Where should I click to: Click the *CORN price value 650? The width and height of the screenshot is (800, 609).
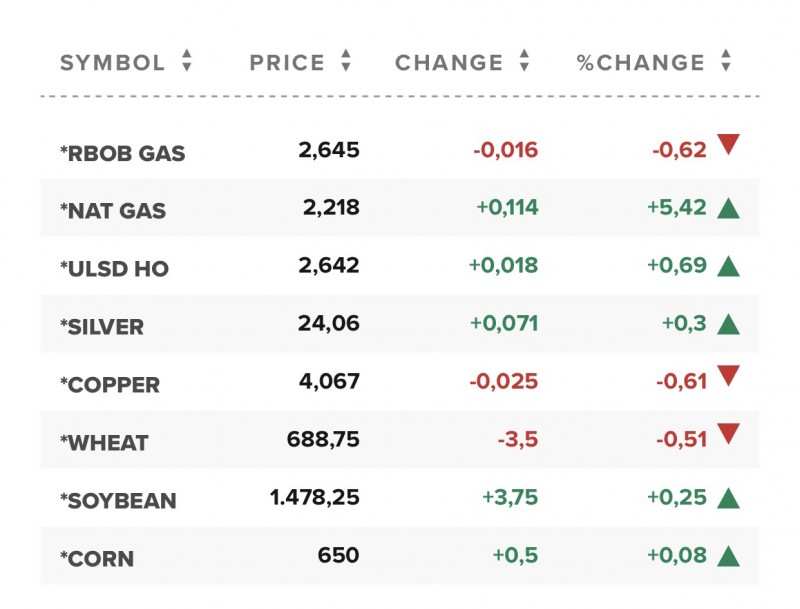(x=337, y=555)
